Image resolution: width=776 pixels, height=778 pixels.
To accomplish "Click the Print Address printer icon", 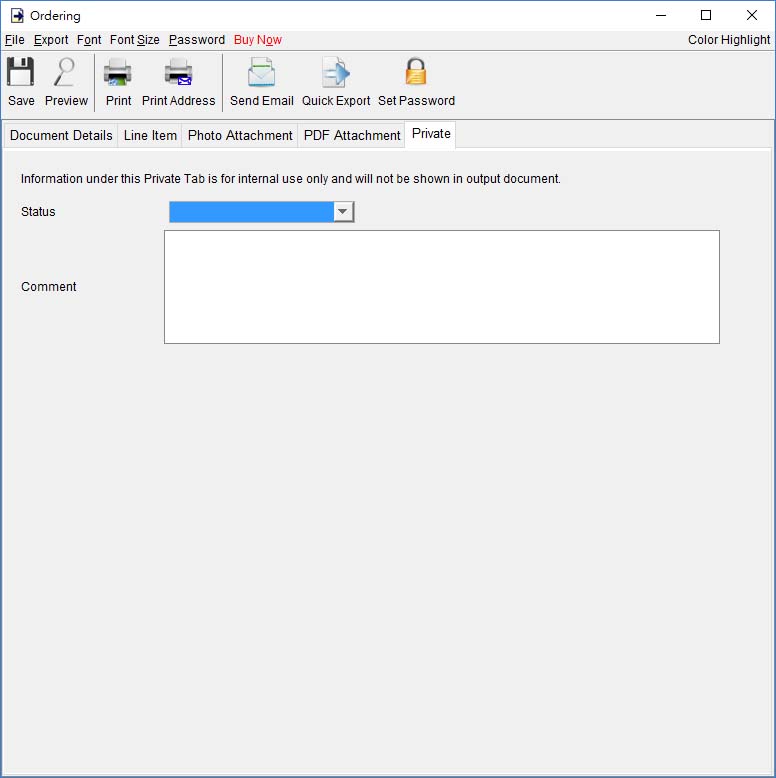I will [178, 71].
